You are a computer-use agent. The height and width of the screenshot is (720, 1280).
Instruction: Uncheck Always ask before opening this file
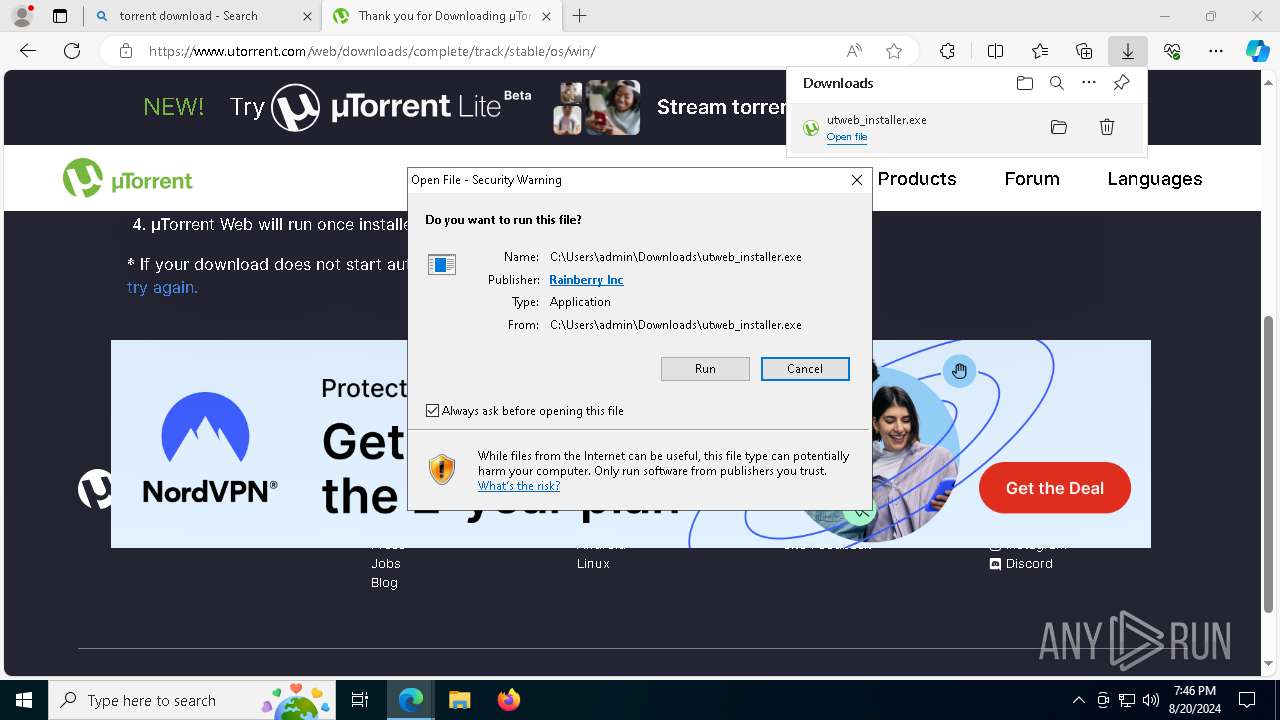pyautogui.click(x=433, y=411)
